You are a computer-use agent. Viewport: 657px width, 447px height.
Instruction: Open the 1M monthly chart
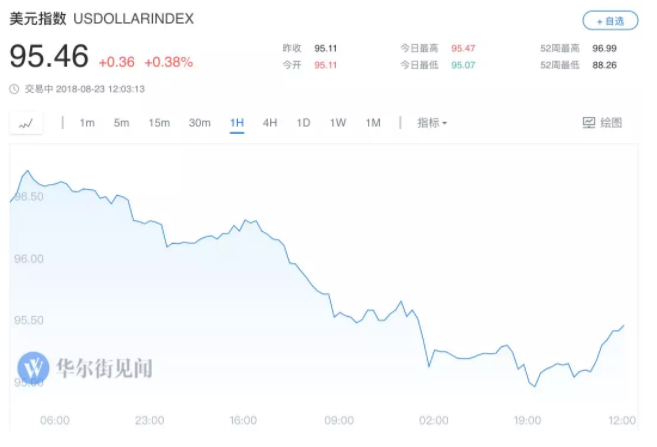point(373,123)
